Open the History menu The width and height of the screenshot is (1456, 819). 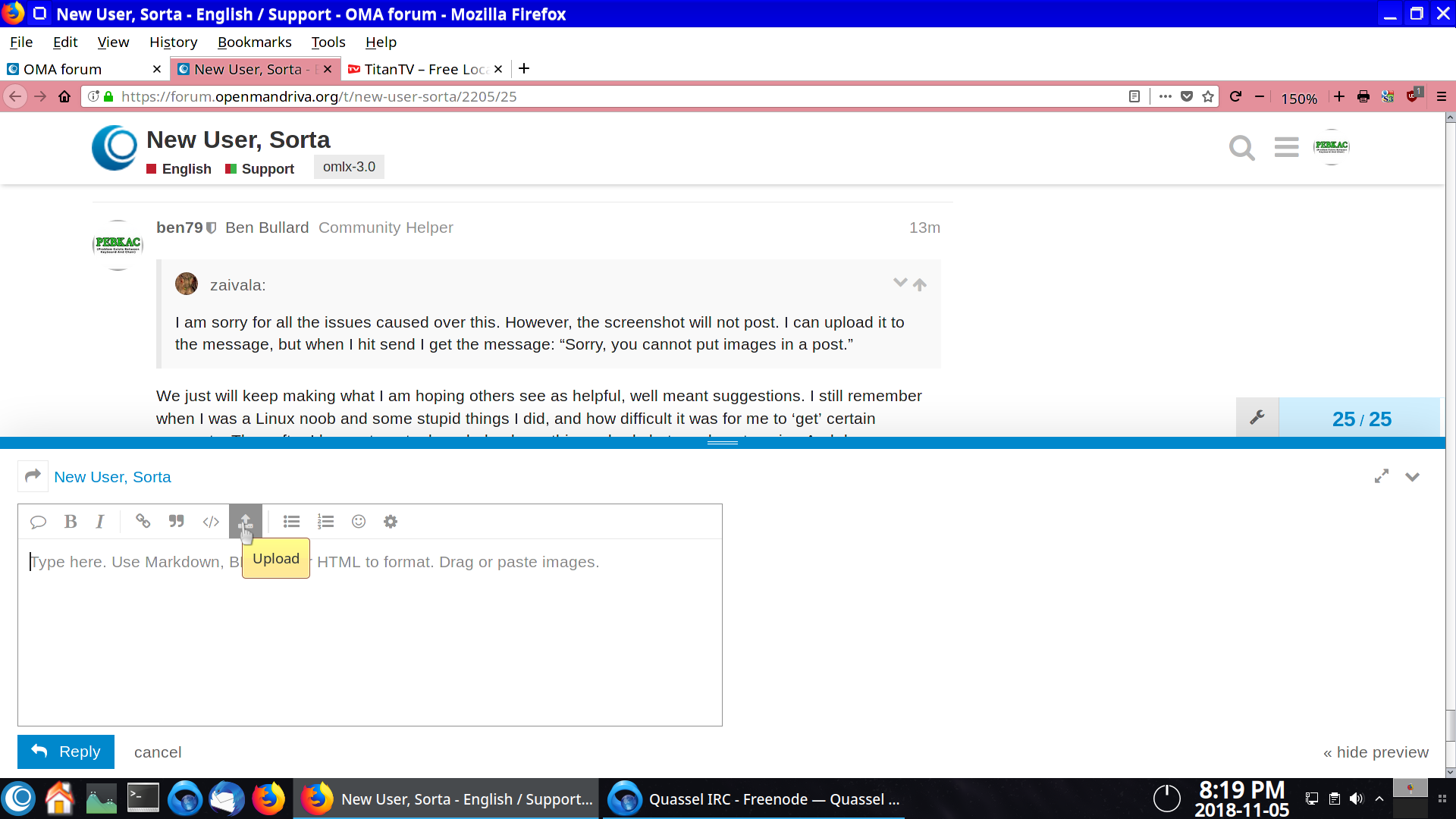(x=173, y=42)
